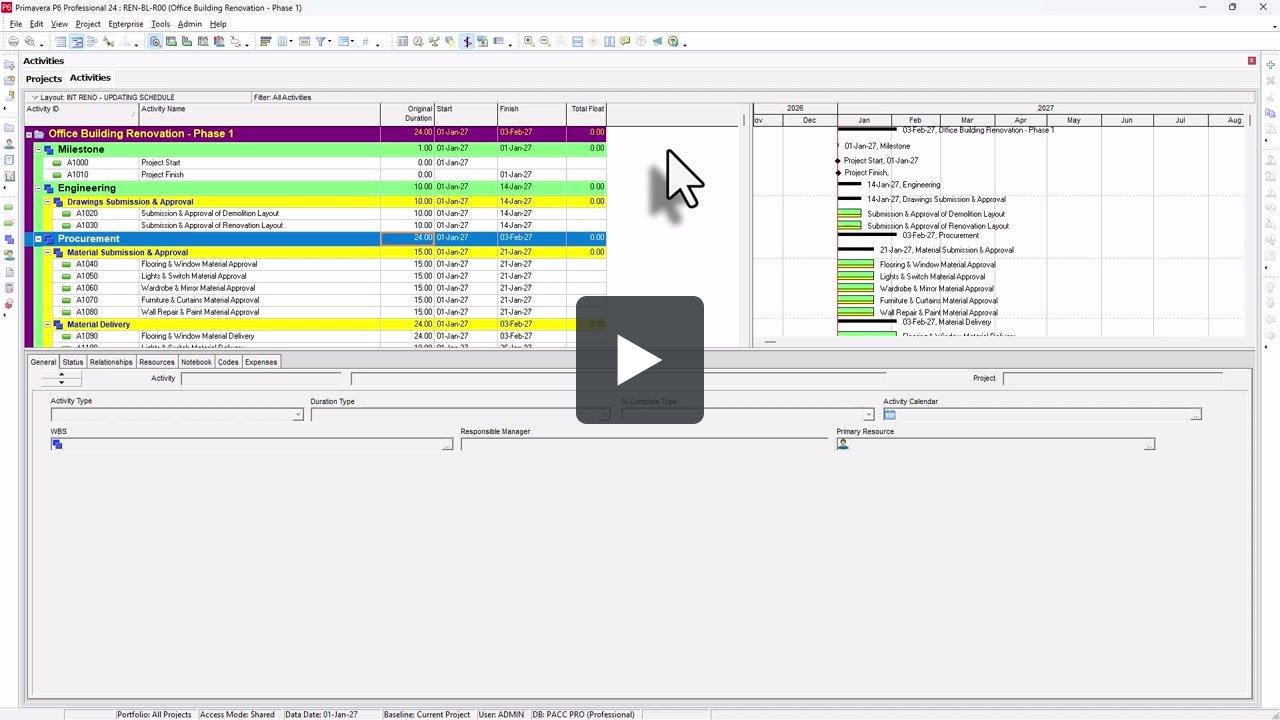Open the Activity Type dropdown
Viewport: 1280px width, 720px height.
(298, 415)
